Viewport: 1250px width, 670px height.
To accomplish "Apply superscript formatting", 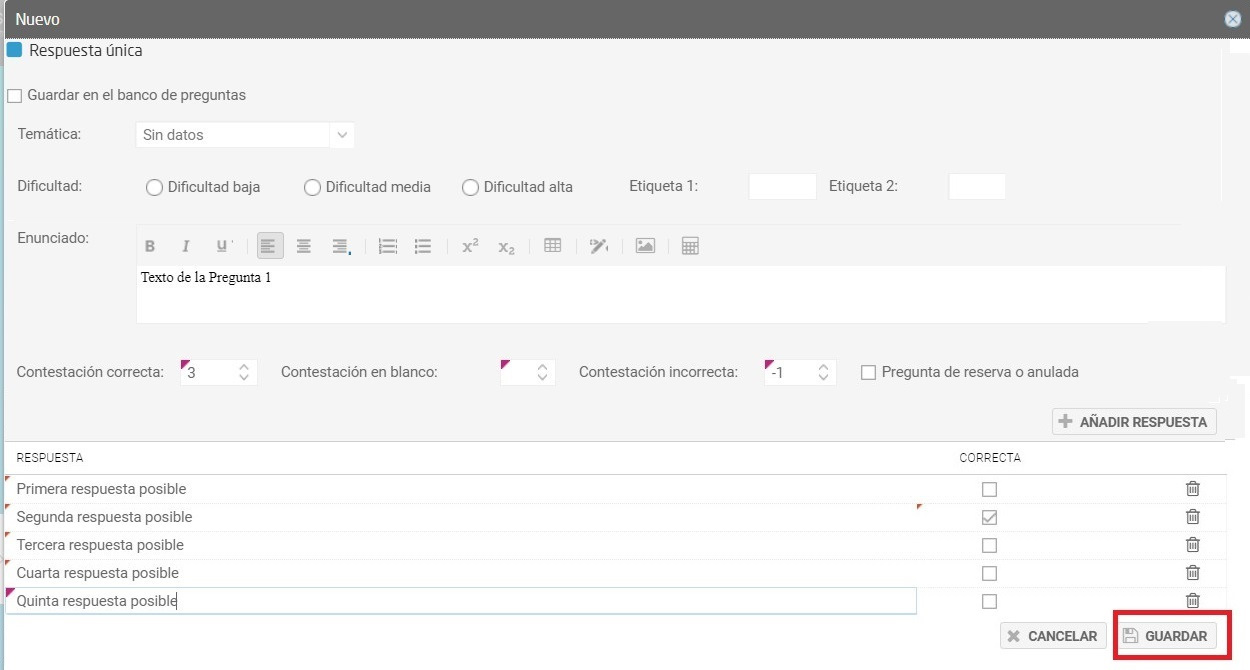I will point(470,246).
